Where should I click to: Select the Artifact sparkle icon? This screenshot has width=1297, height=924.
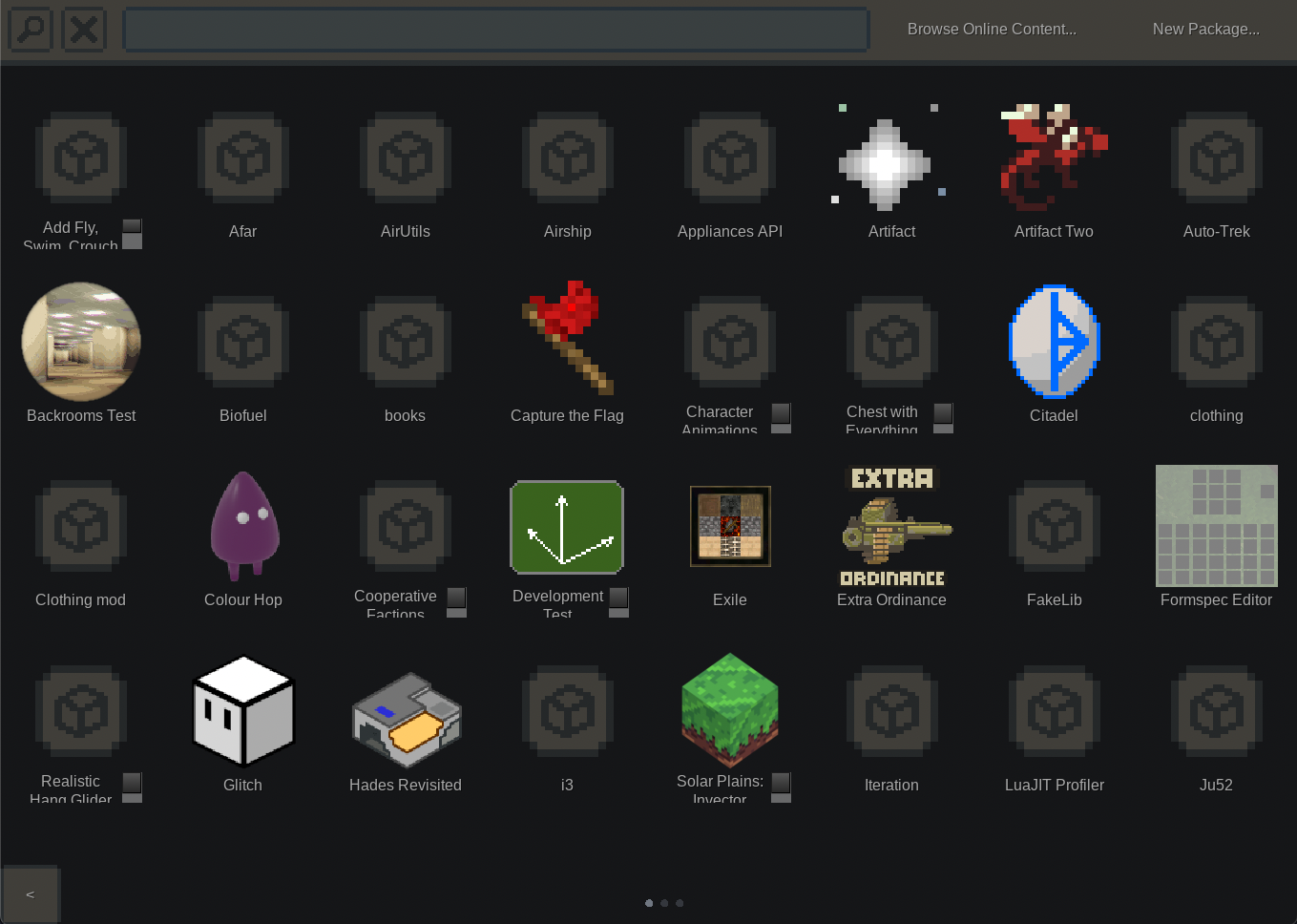click(885, 159)
